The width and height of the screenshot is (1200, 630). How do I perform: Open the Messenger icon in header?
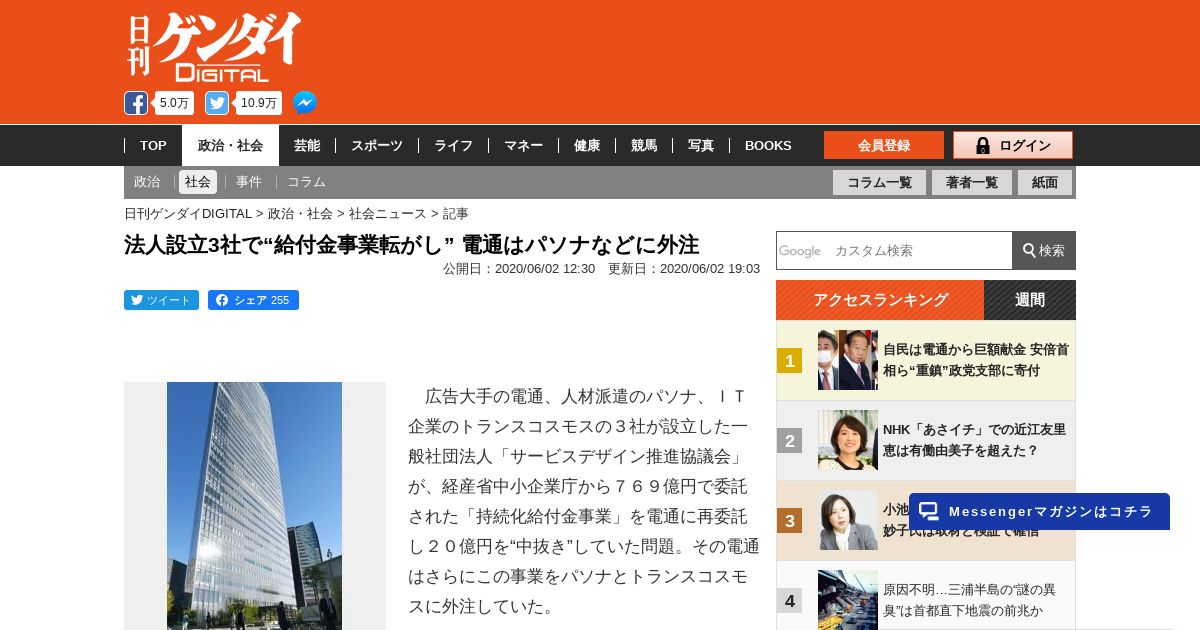tap(305, 103)
